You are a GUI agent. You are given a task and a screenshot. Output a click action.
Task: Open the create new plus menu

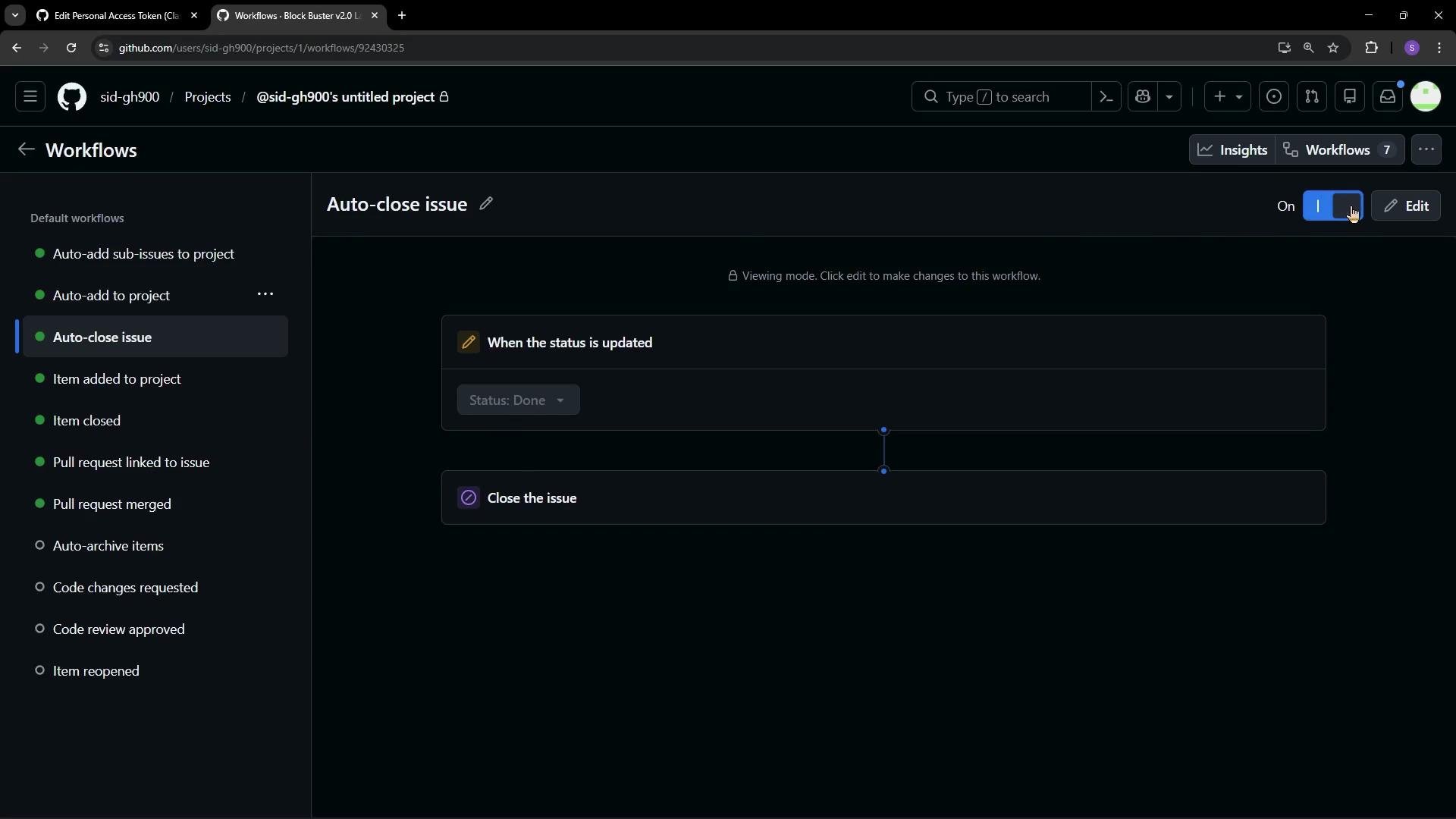1228,97
